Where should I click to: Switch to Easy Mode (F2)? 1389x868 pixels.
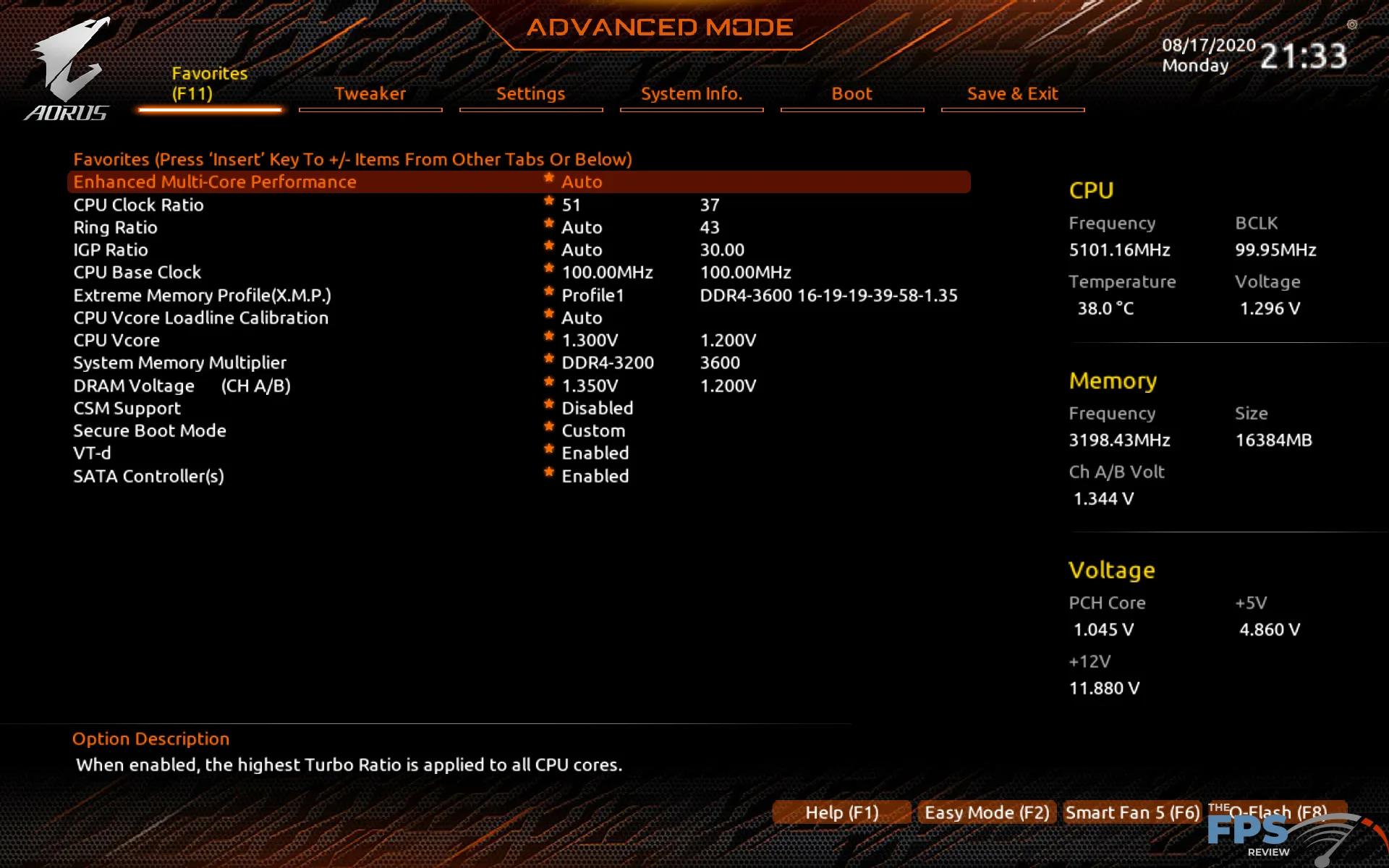click(x=987, y=812)
